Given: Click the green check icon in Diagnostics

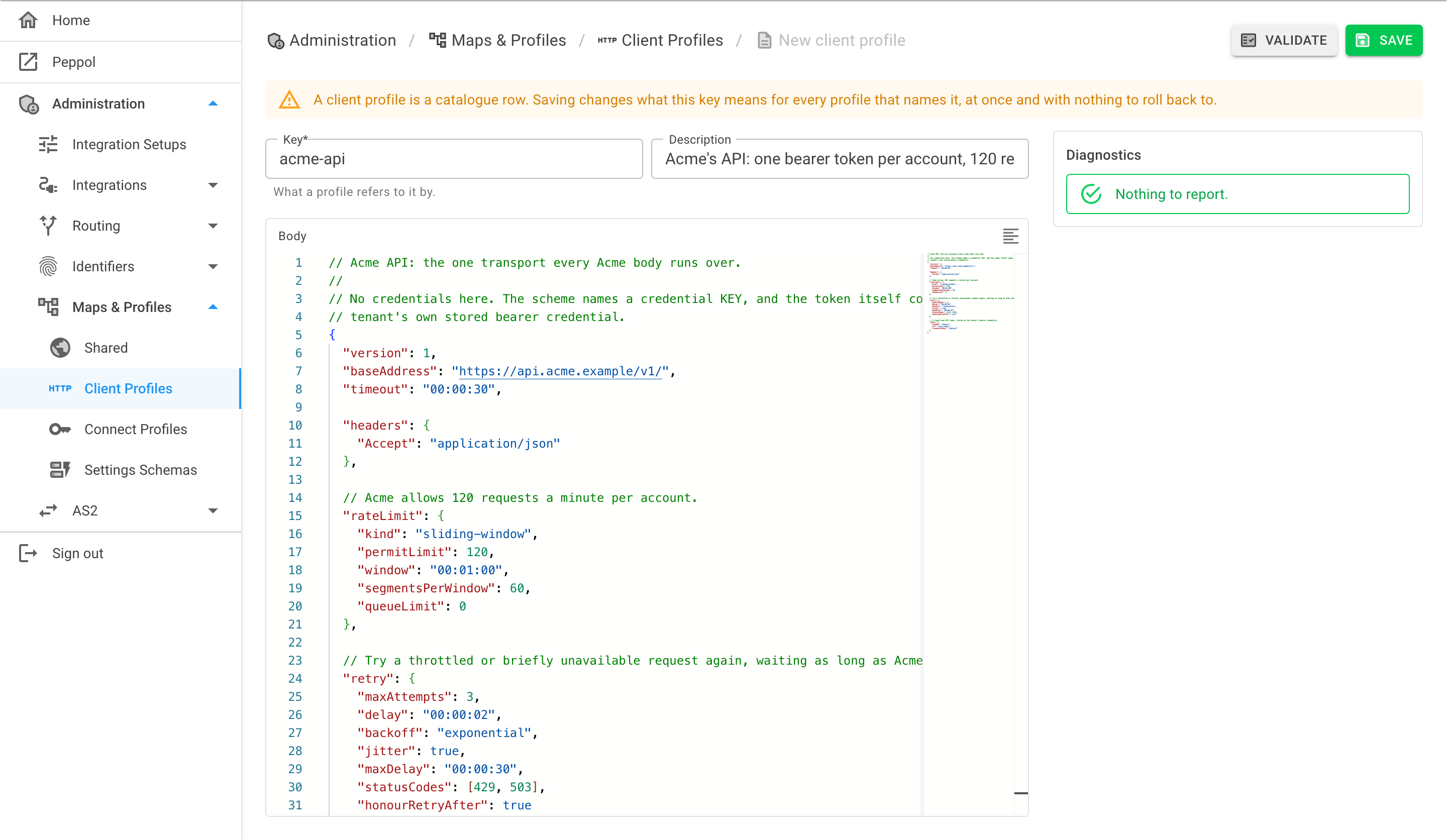Looking at the screenshot, I should click(1091, 194).
